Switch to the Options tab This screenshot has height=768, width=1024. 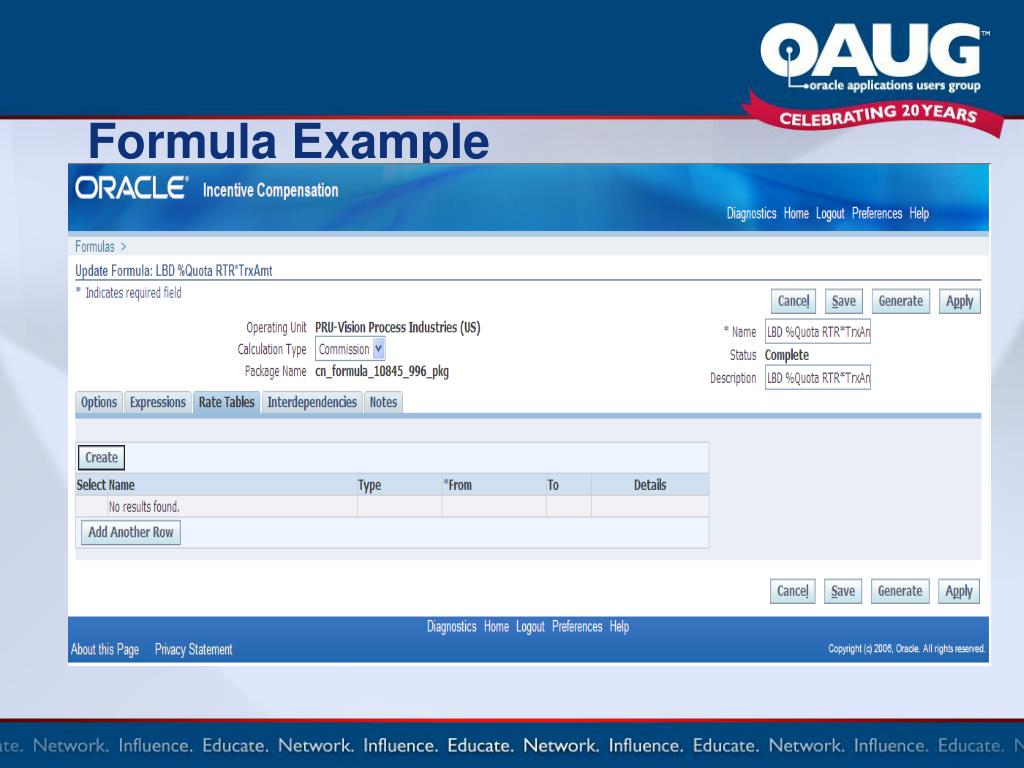pyautogui.click(x=99, y=402)
